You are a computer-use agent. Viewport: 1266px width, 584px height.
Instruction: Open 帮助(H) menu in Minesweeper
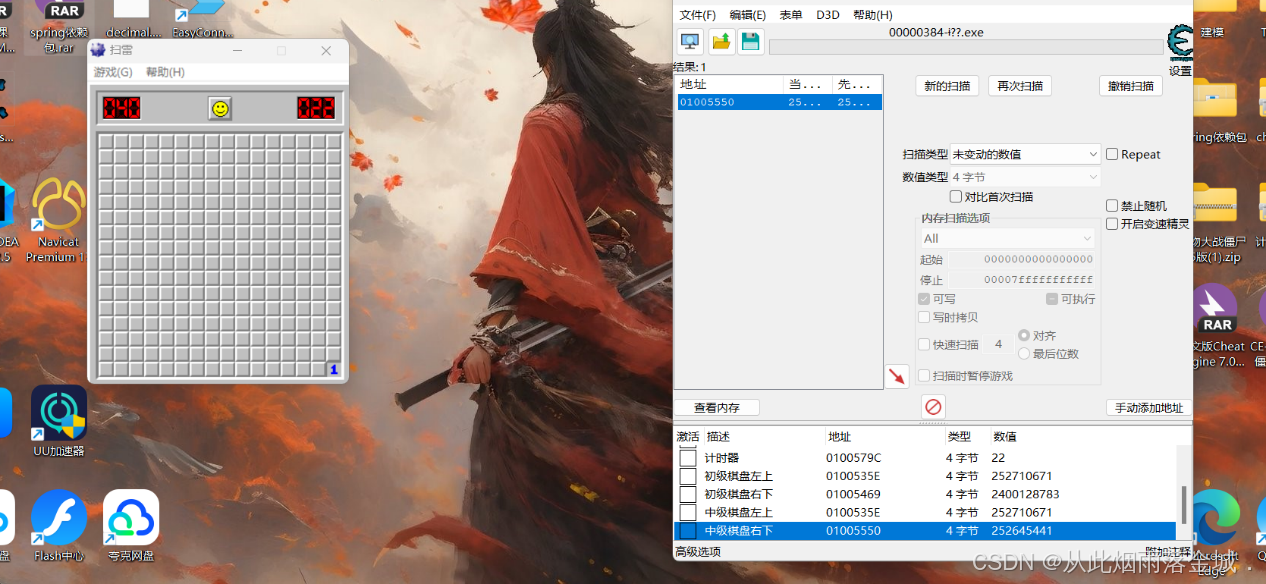165,72
